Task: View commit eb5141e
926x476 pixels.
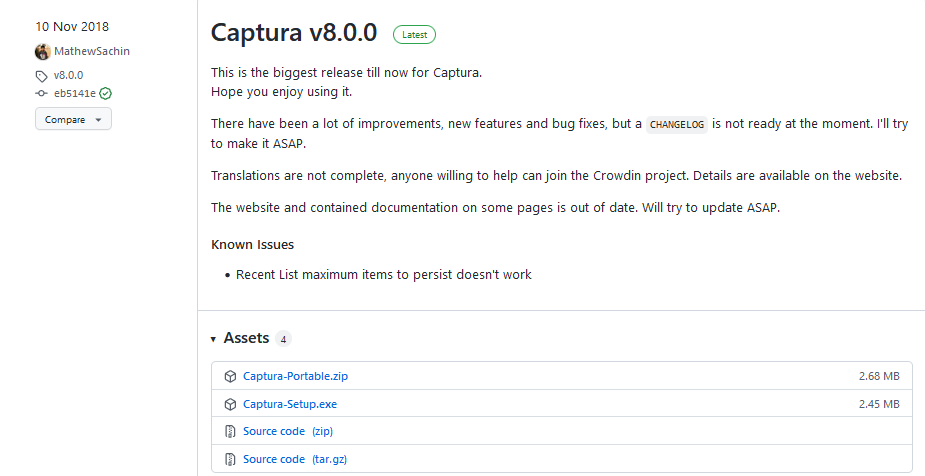Action: pos(74,93)
